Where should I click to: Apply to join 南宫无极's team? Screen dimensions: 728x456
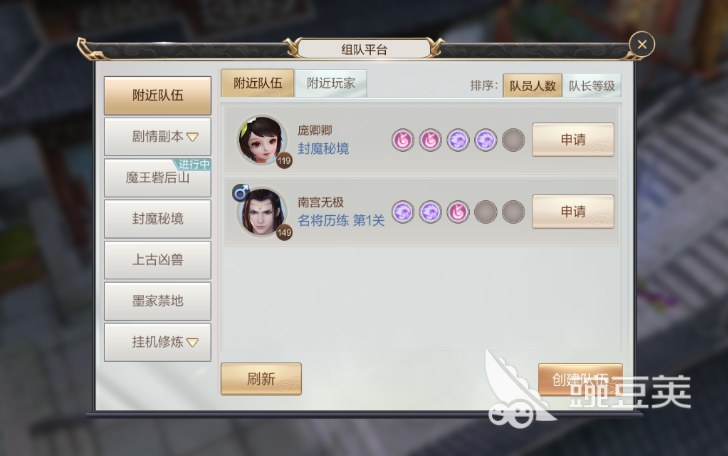[x=573, y=212]
